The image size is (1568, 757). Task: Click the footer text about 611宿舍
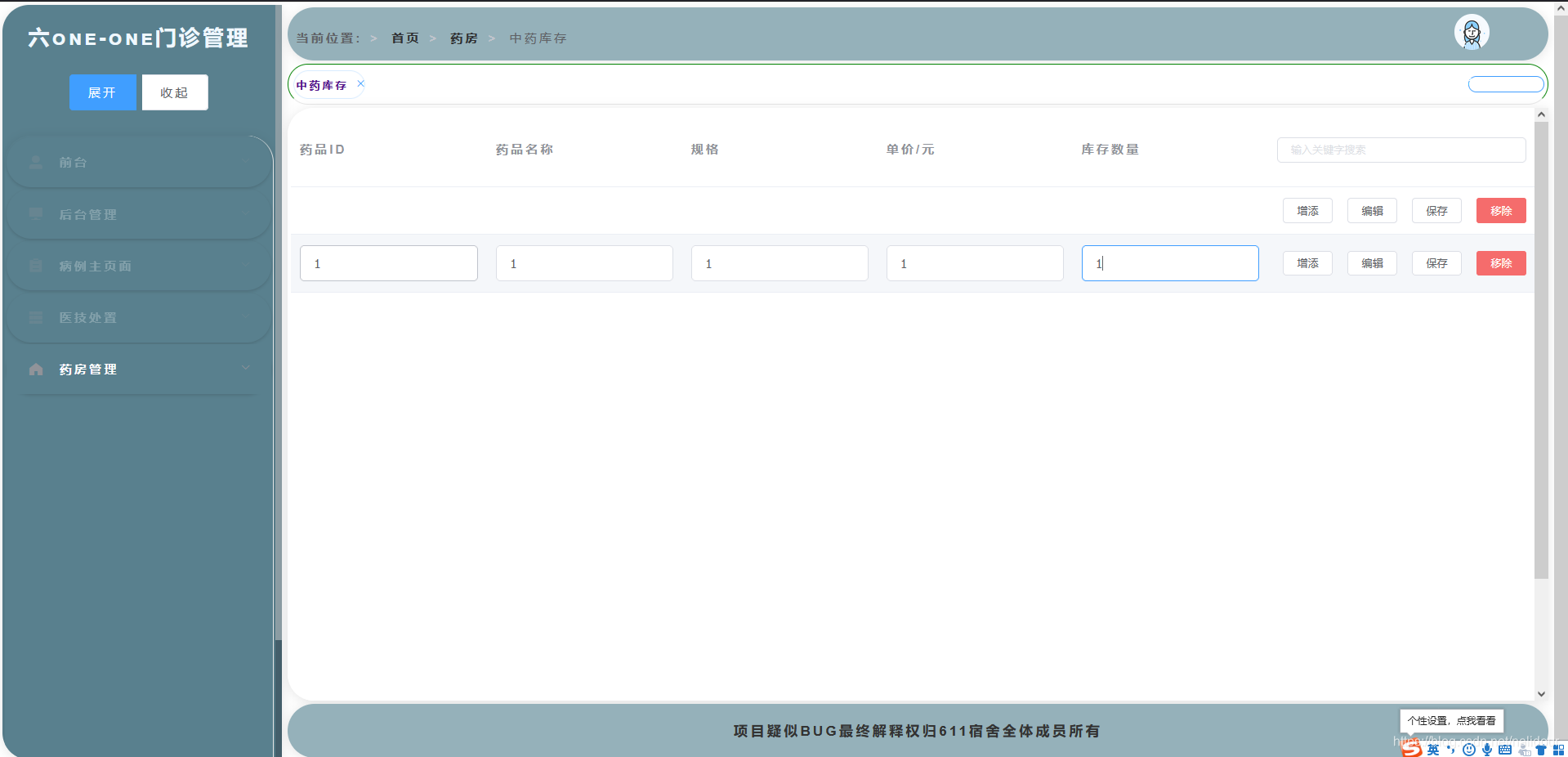[x=917, y=731]
